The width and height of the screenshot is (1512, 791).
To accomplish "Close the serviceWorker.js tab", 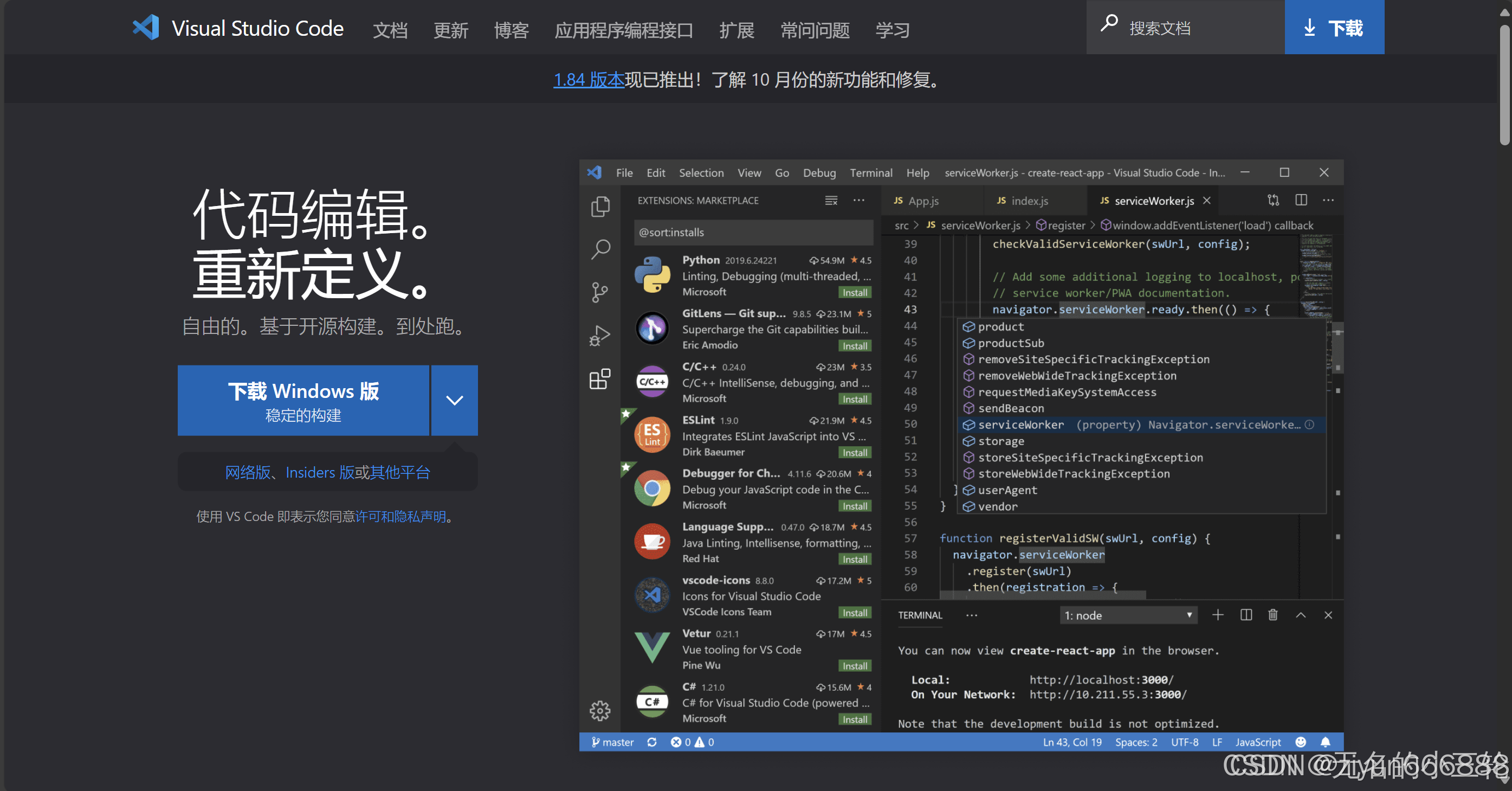I will click(1207, 201).
